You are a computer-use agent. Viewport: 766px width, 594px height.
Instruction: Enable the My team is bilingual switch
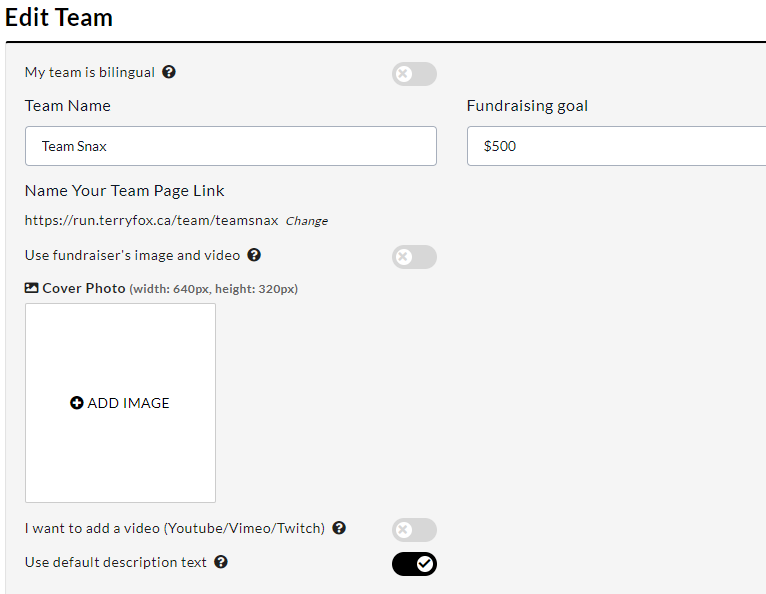tap(414, 74)
